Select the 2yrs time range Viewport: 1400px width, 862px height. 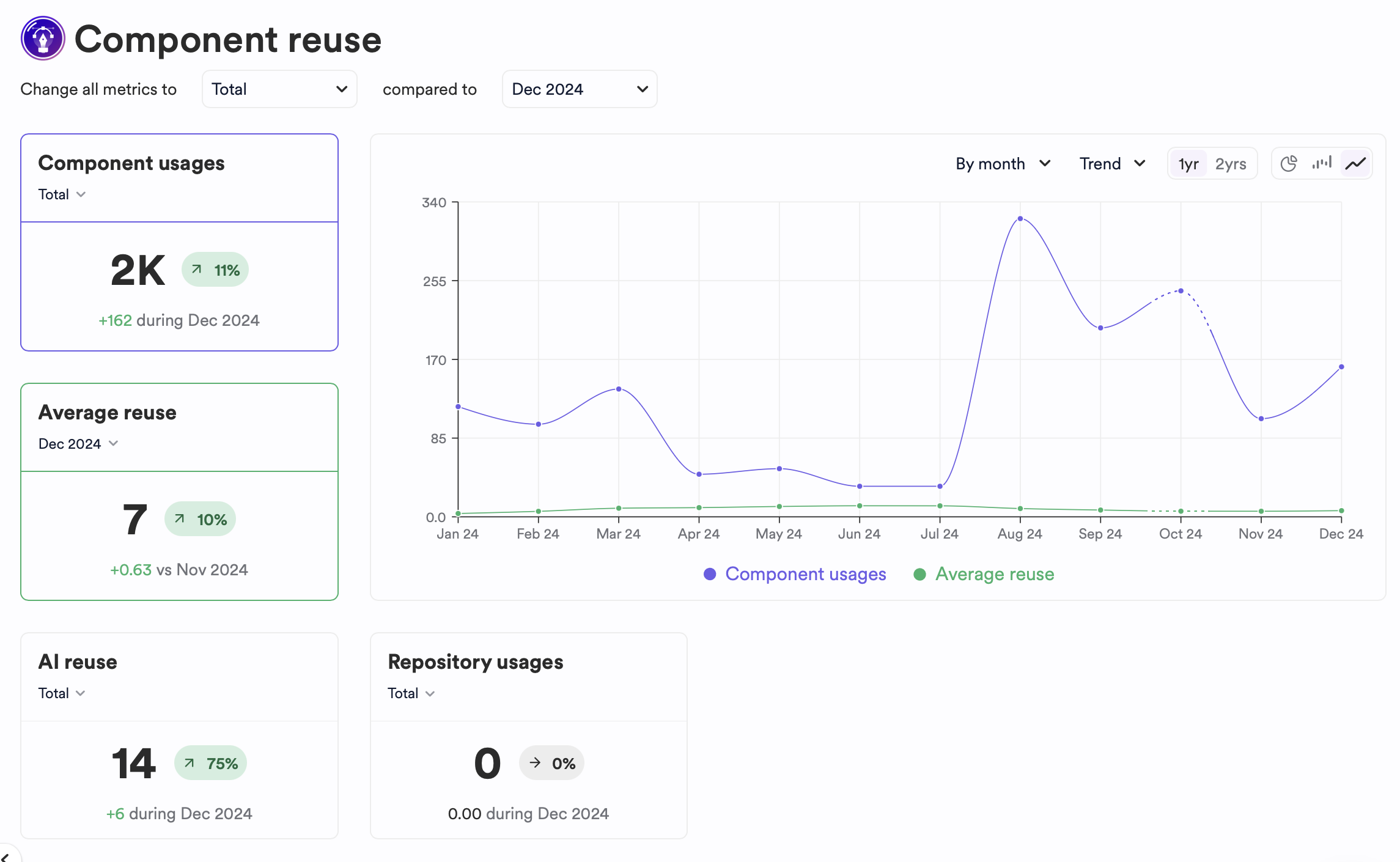(x=1231, y=164)
